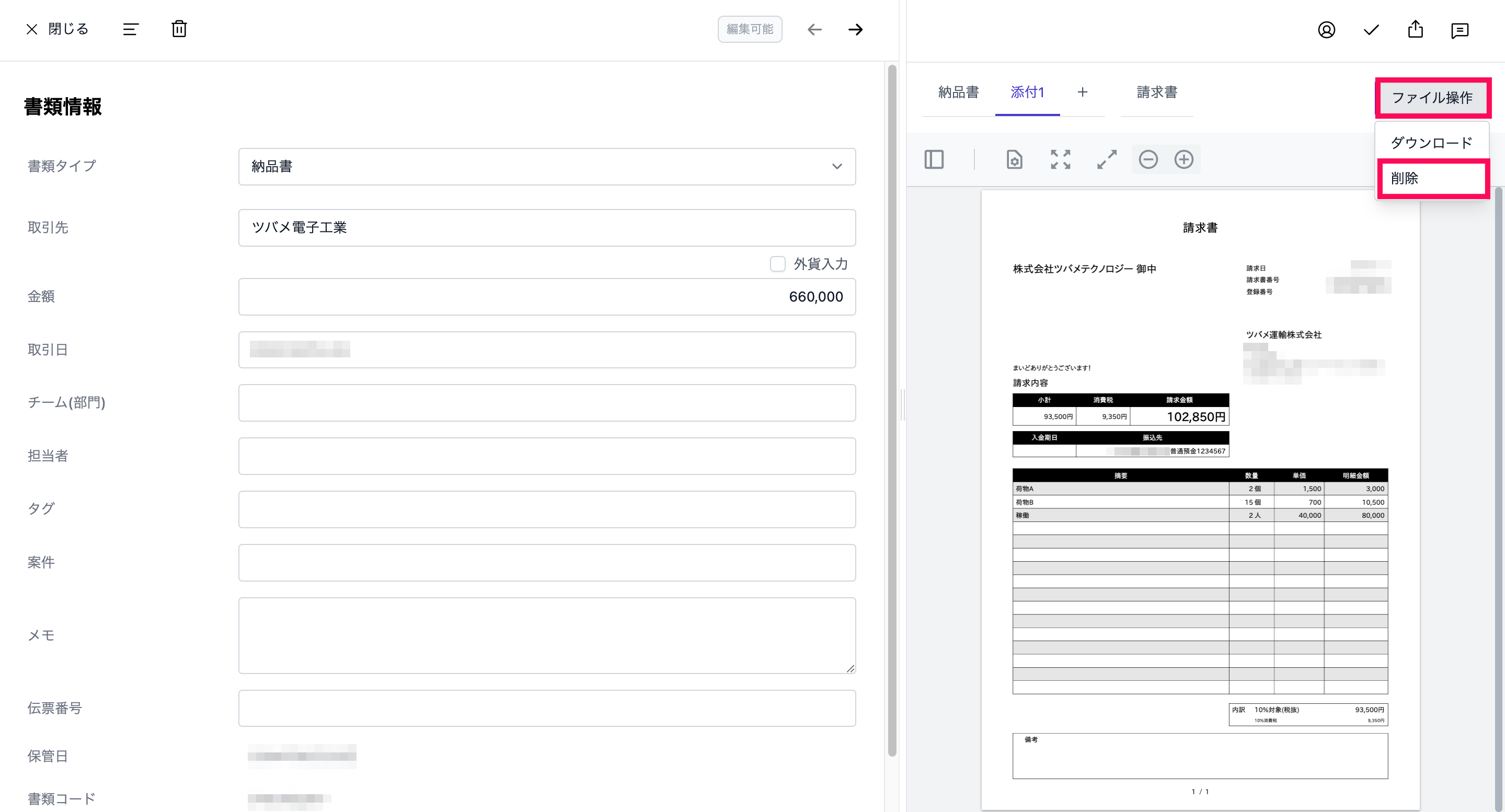The height and width of the screenshot is (812, 1505).
Task: Open the comment chat icon
Action: [x=1460, y=30]
